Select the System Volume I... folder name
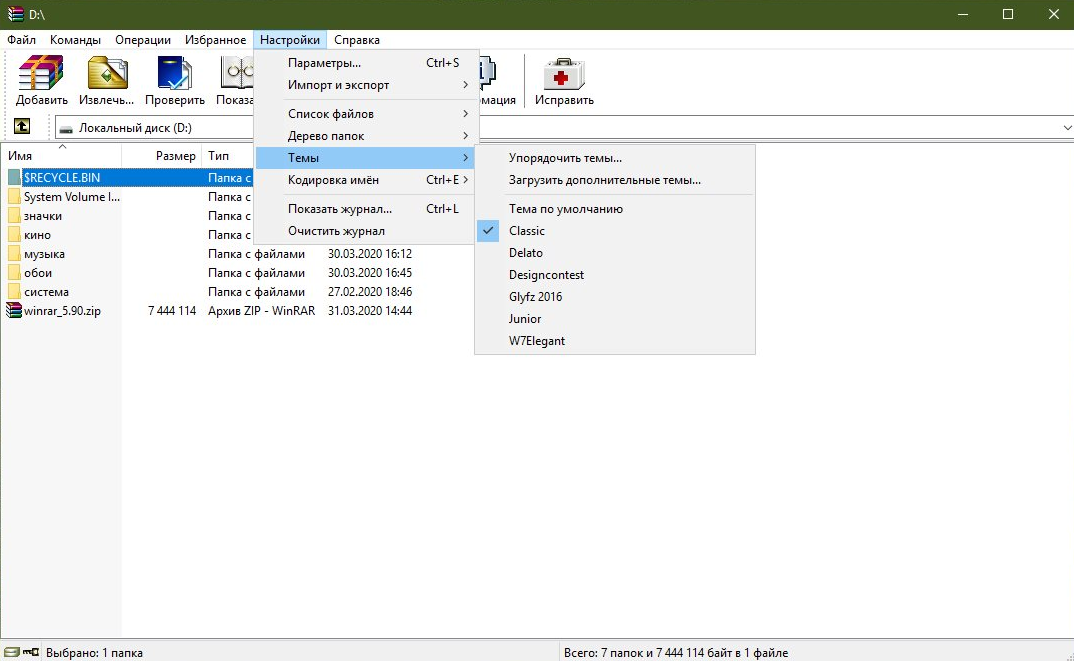 72,197
